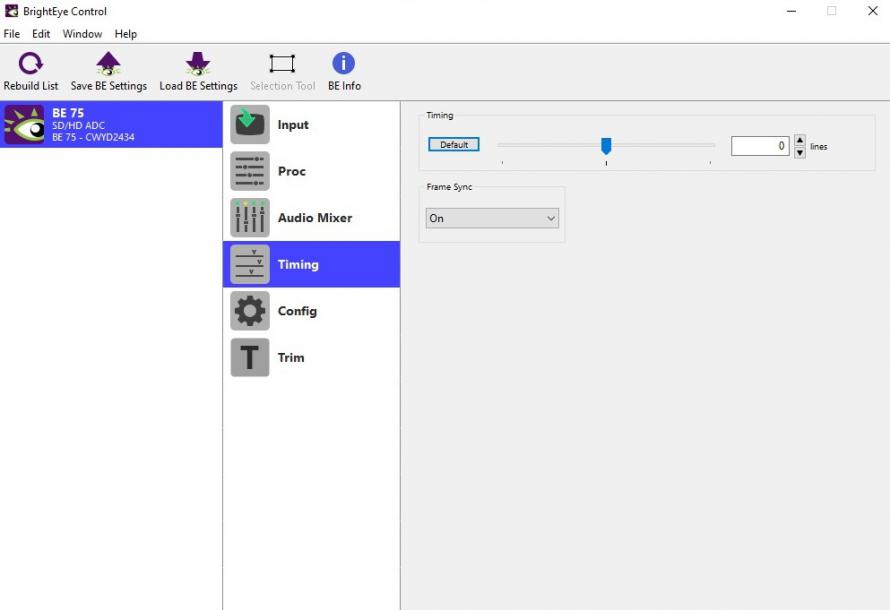Switch to the Input tab label
The height and width of the screenshot is (610, 890).
coord(293,125)
